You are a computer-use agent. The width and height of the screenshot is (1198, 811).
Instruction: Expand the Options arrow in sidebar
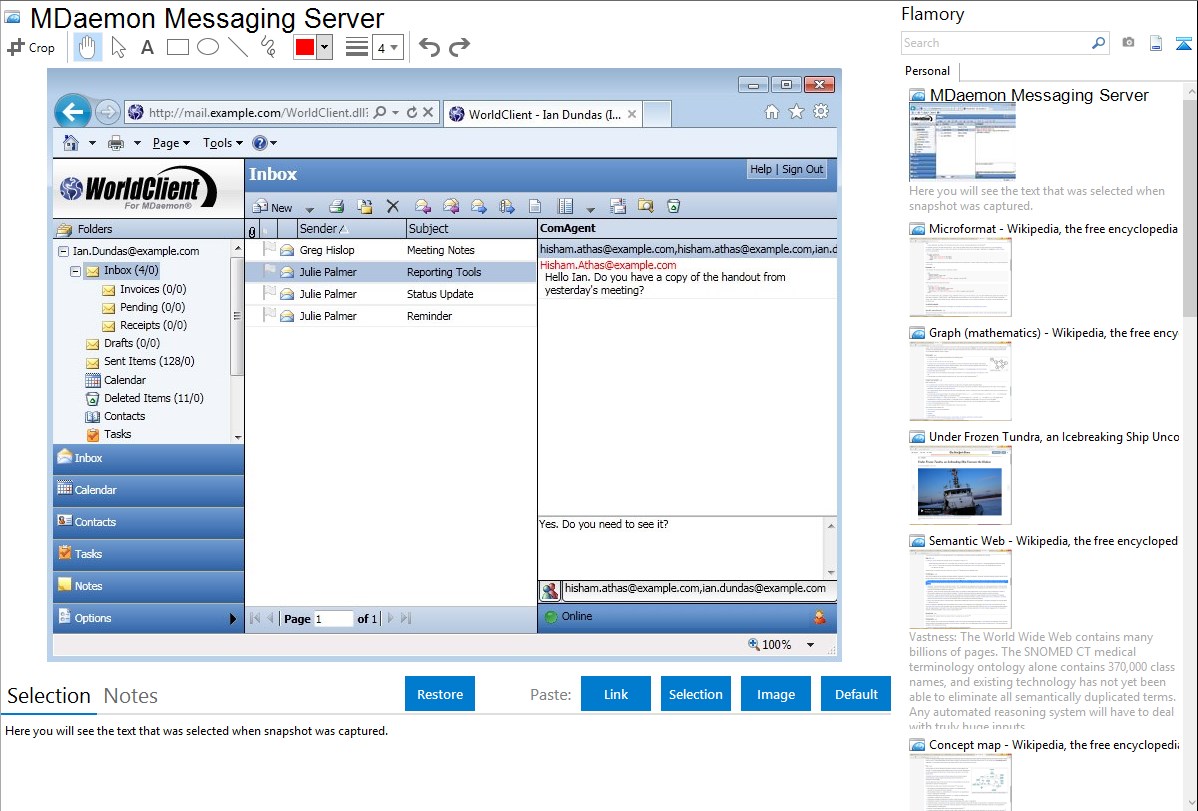[x=233, y=618]
